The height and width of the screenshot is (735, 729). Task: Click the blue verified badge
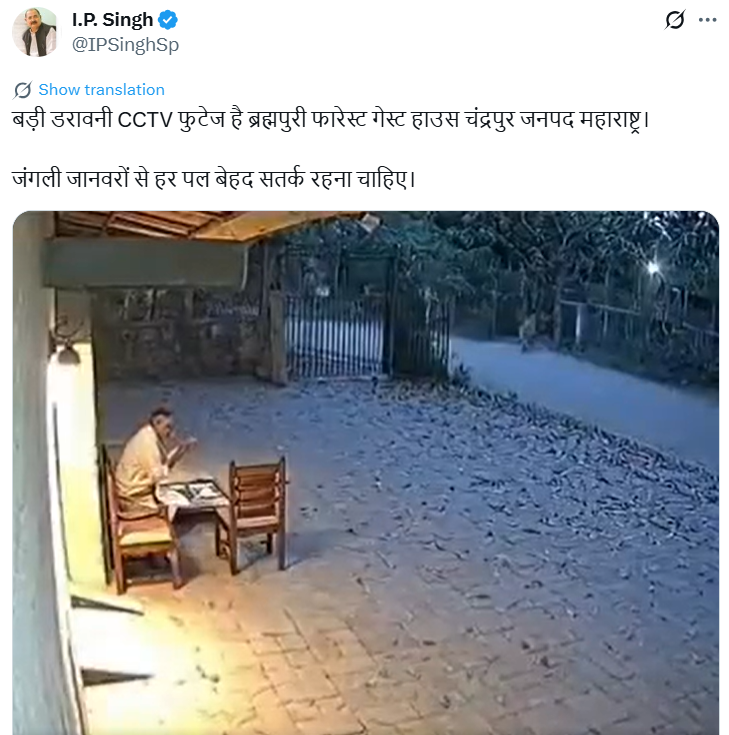pos(170,20)
